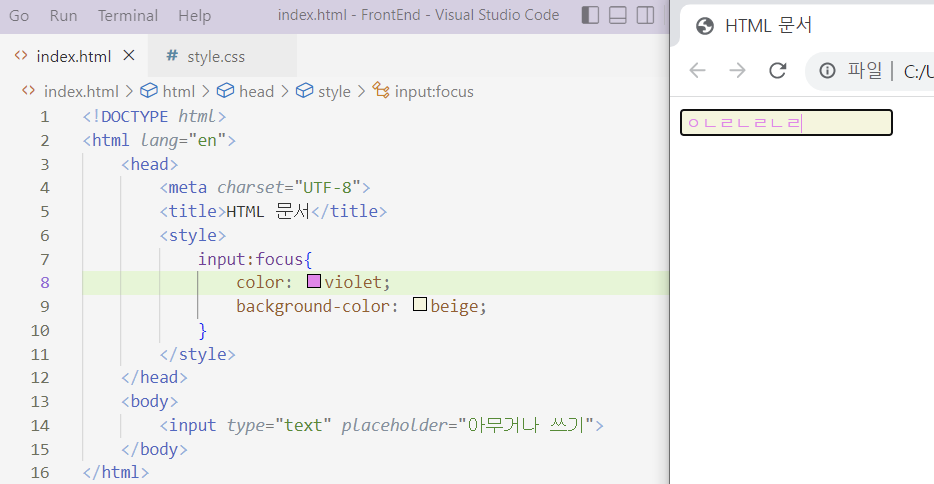The image size is (934, 484).
Task: Select html element in the breadcrumb
Action: tap(179, 91)
